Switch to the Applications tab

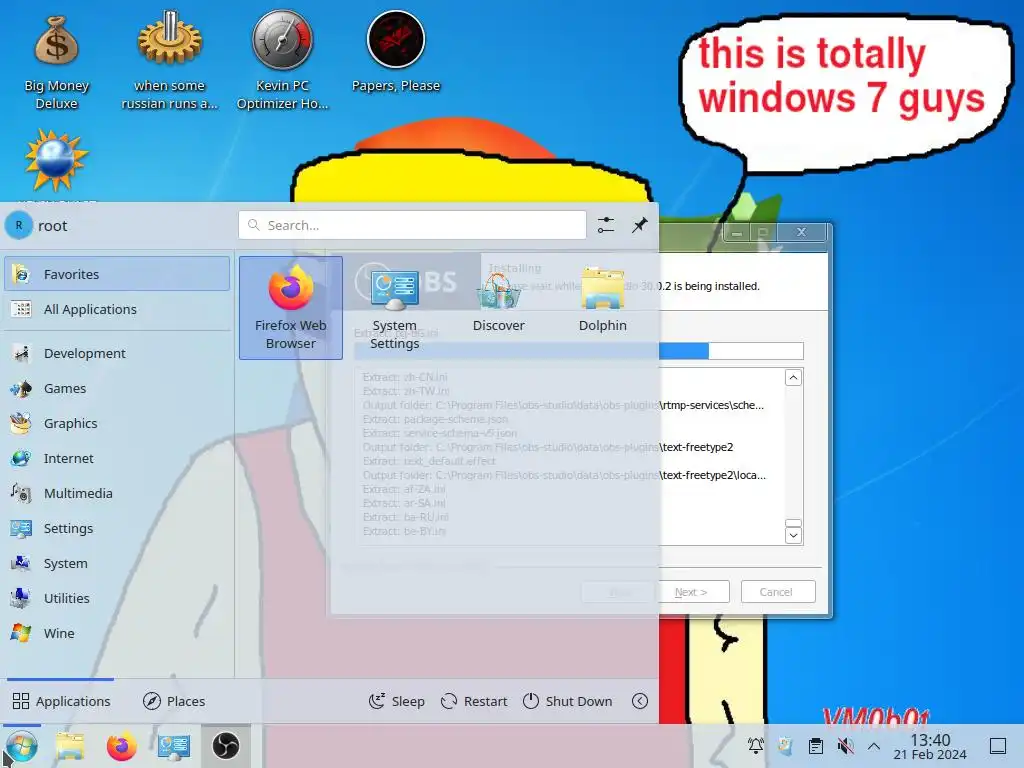61,701
